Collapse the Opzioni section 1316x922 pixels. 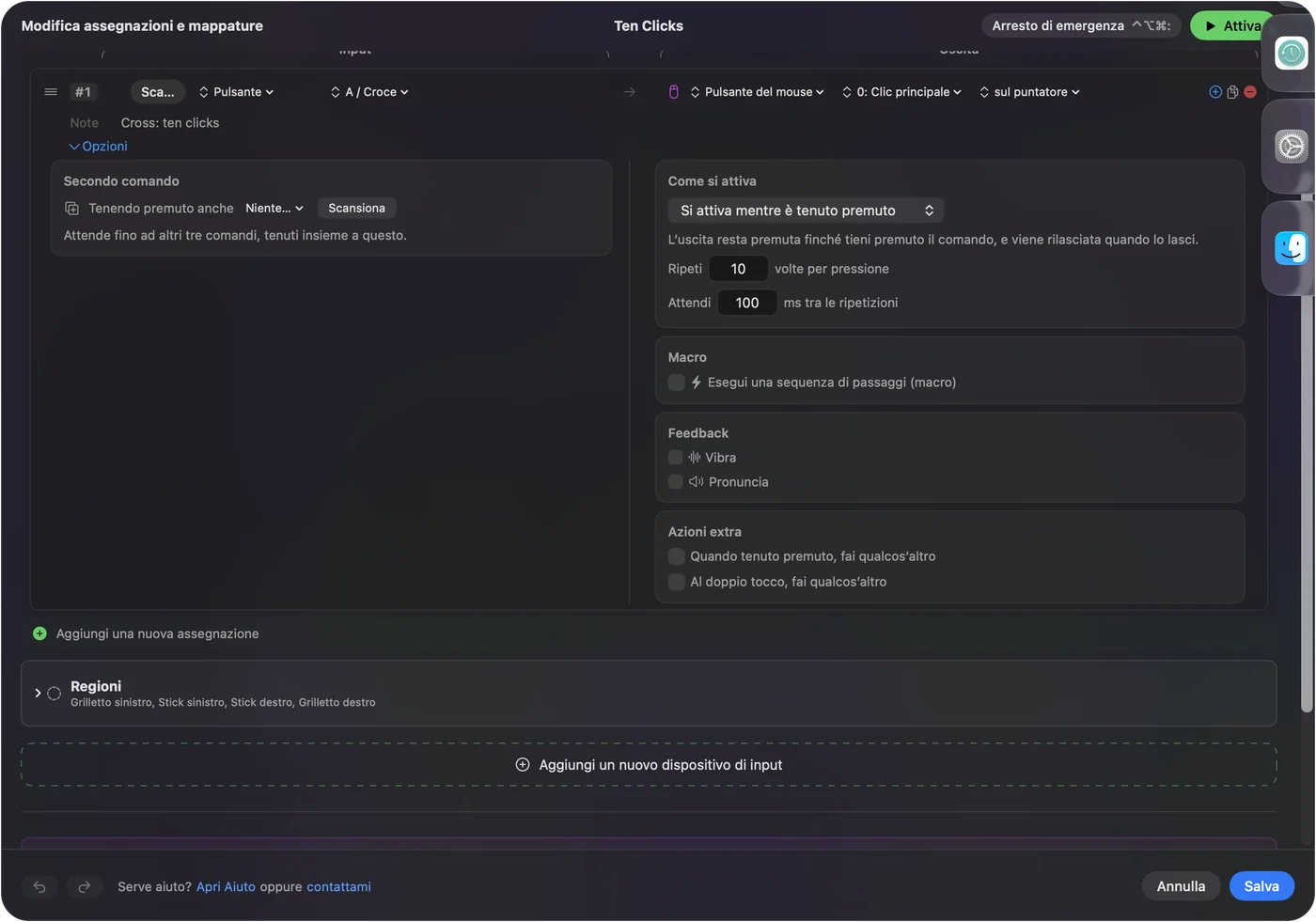click(x=98, y=147)
